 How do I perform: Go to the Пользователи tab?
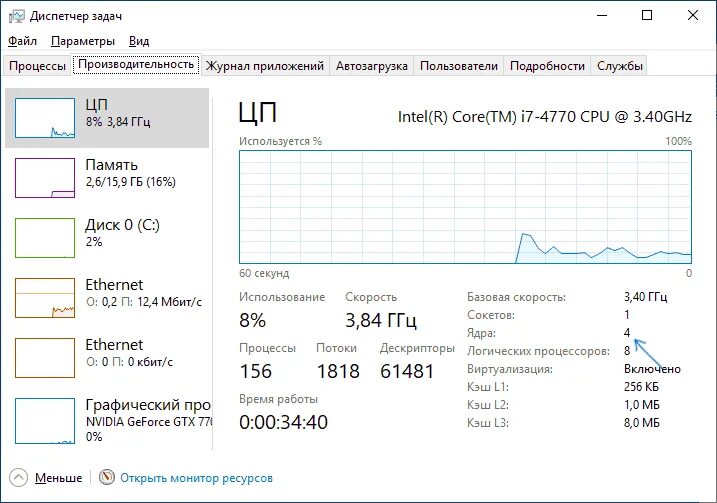[459, 66]
